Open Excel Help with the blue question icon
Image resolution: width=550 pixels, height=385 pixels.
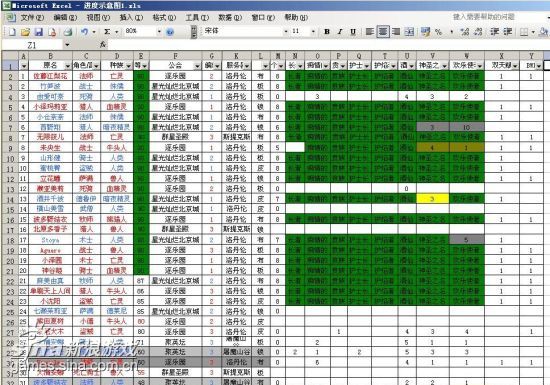[170, 32]
